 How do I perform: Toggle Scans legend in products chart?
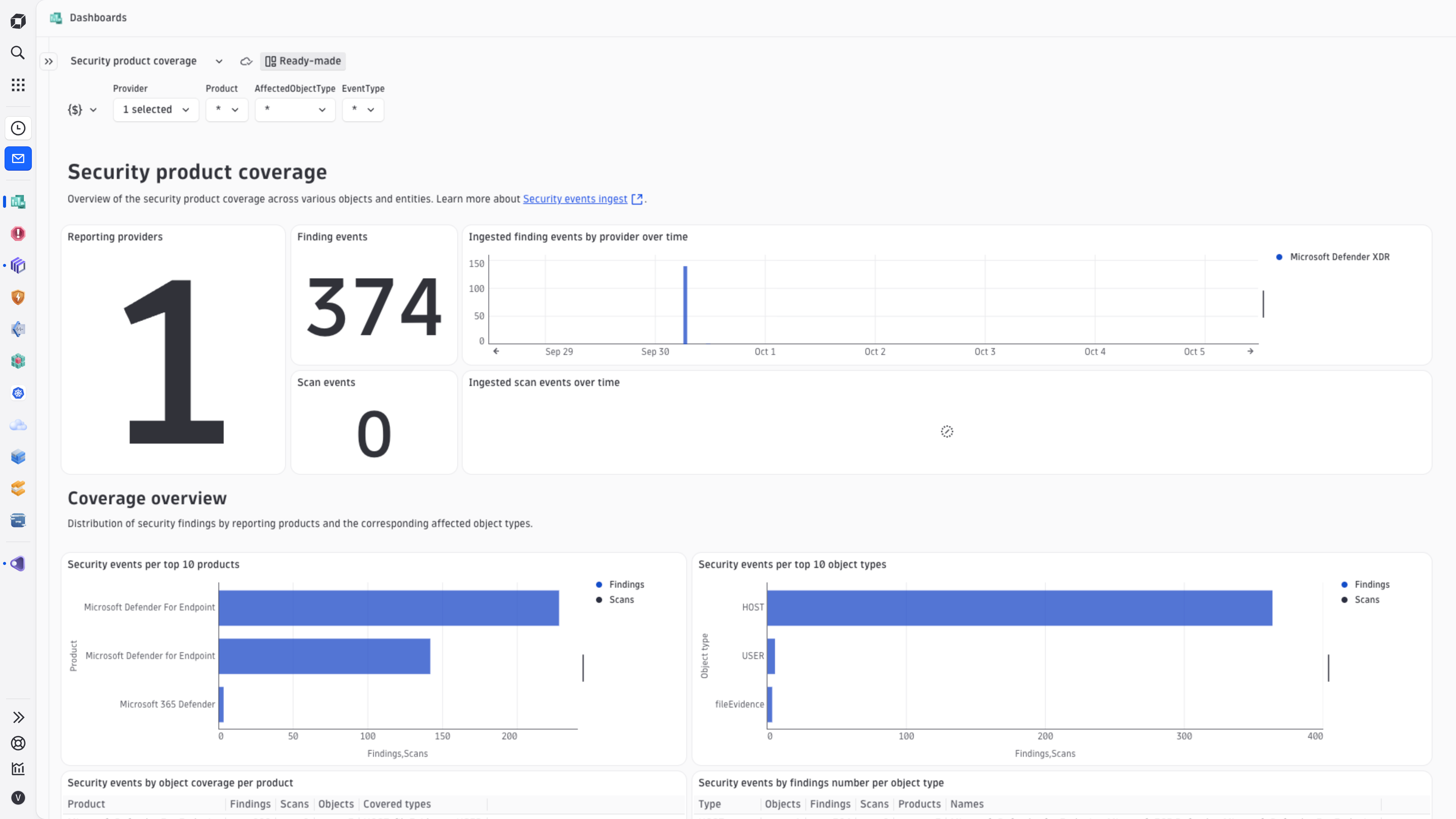[x=615, y=600]
